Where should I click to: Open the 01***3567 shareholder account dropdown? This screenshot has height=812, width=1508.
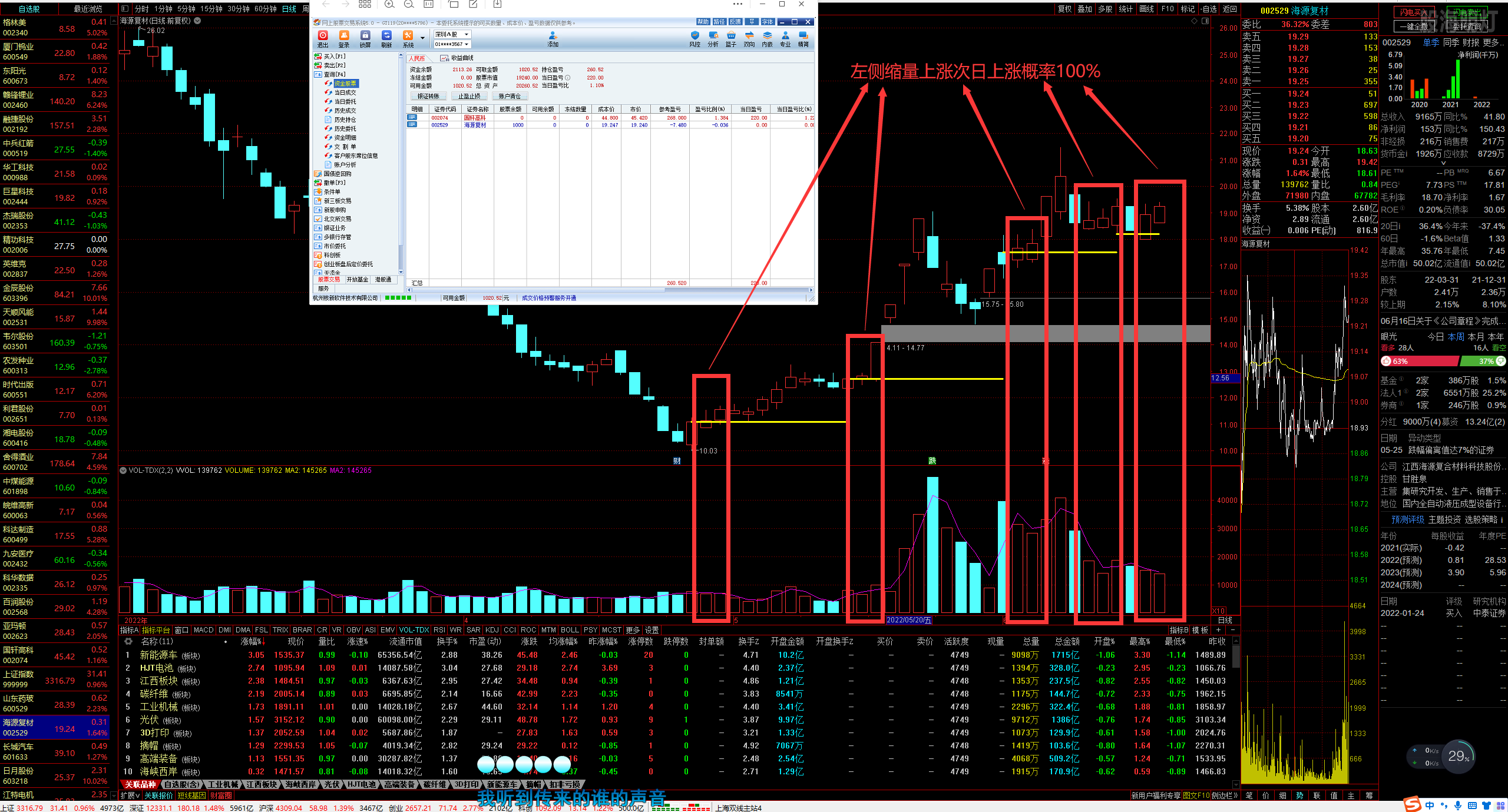452,44
